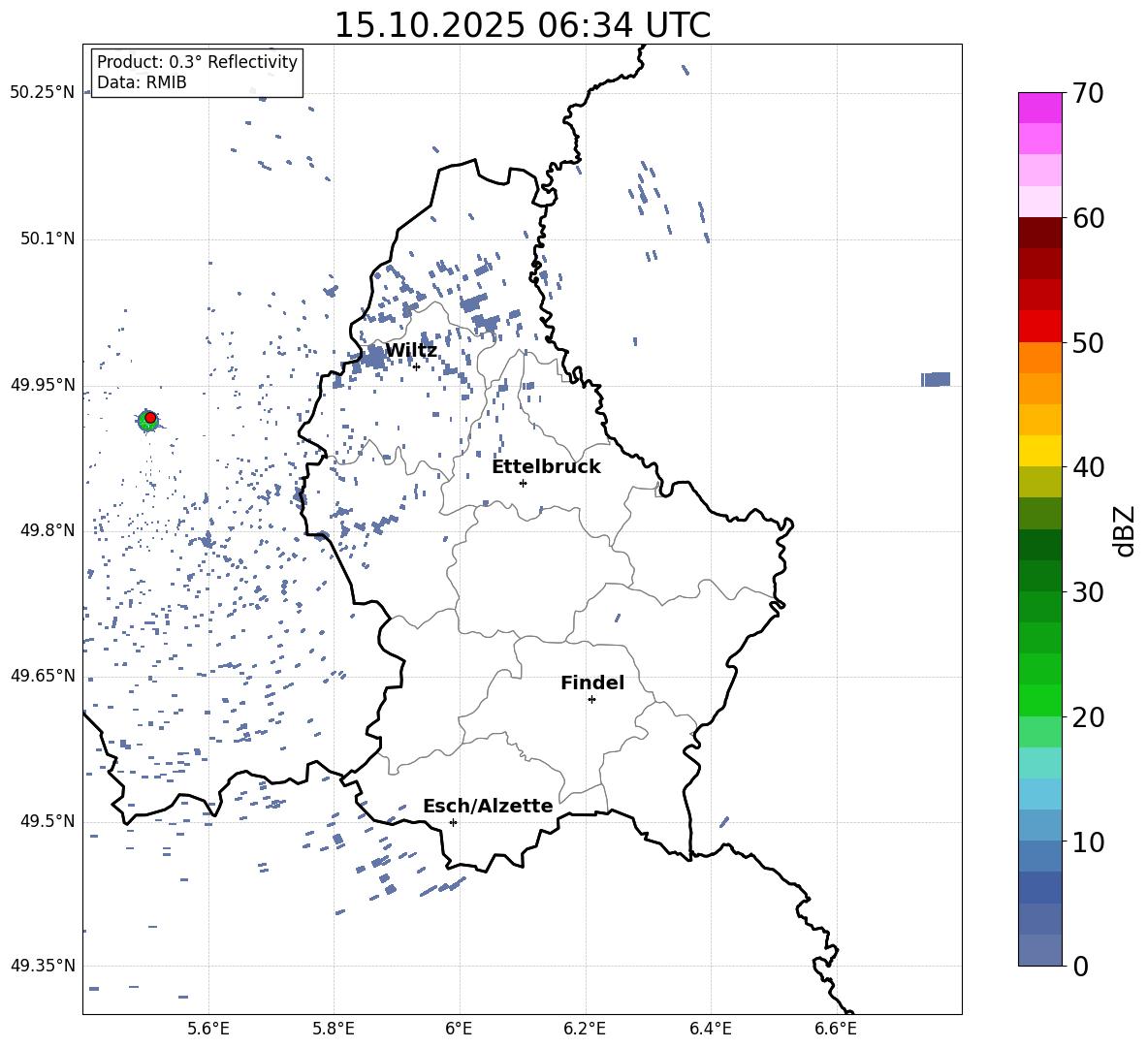This screenshot has height=1048, width=1148.
Task: Click the 50.25°N latitude label
Action: coord(43,93)
